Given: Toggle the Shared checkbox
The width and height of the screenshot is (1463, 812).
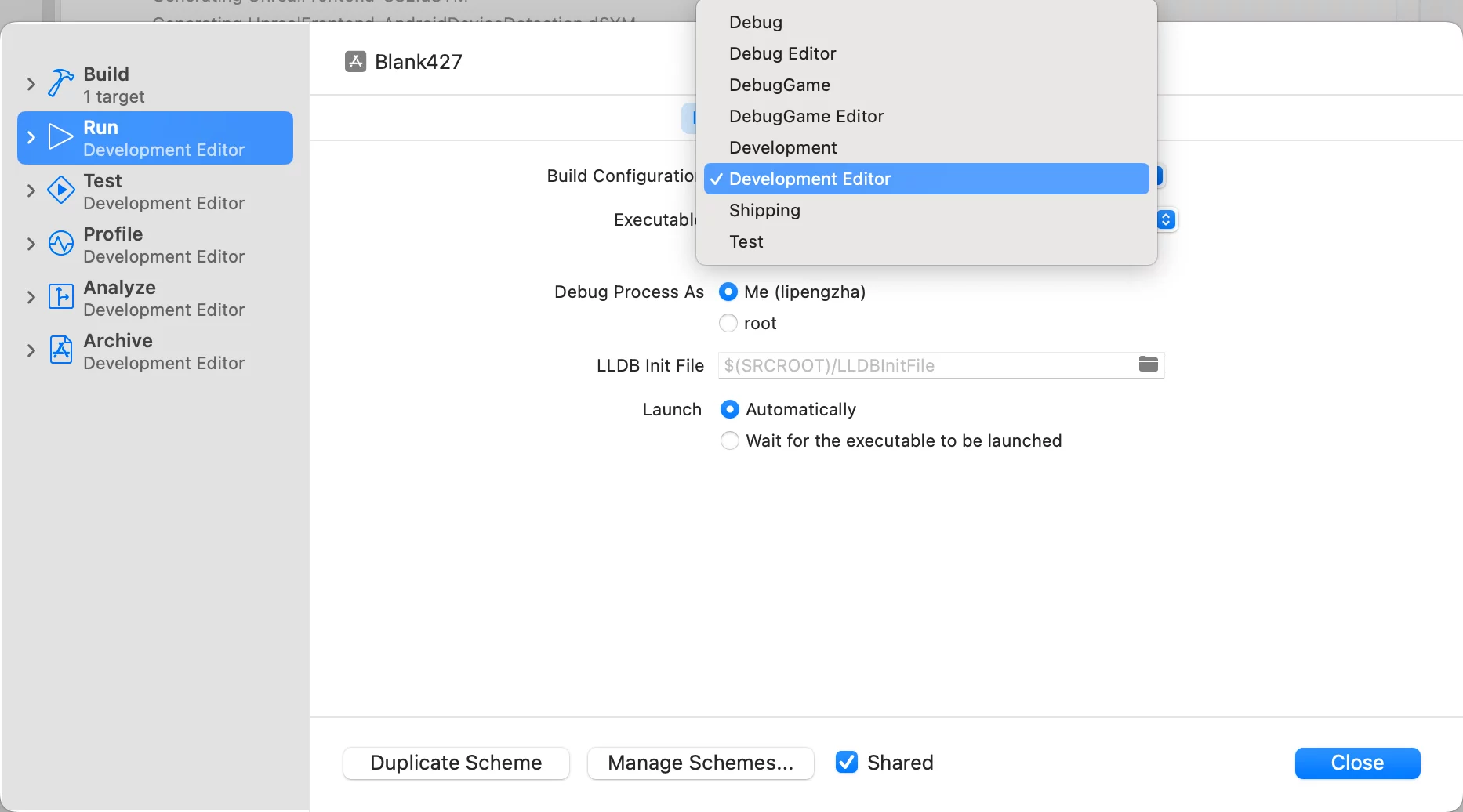Looking at the screenshot, I should pos(847,763).
